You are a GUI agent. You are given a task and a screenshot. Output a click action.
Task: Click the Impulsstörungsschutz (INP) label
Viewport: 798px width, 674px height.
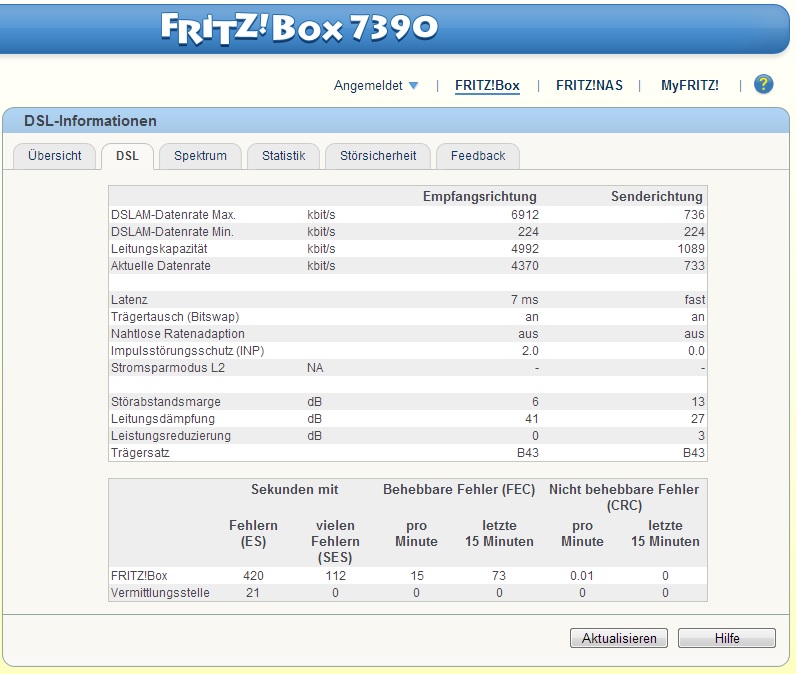pos(187,351)
